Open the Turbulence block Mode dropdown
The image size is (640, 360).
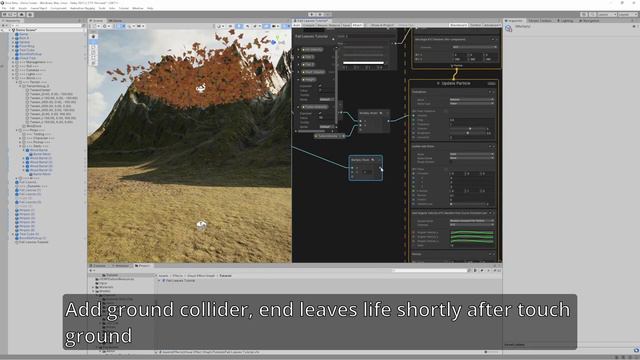click(472, 99)
